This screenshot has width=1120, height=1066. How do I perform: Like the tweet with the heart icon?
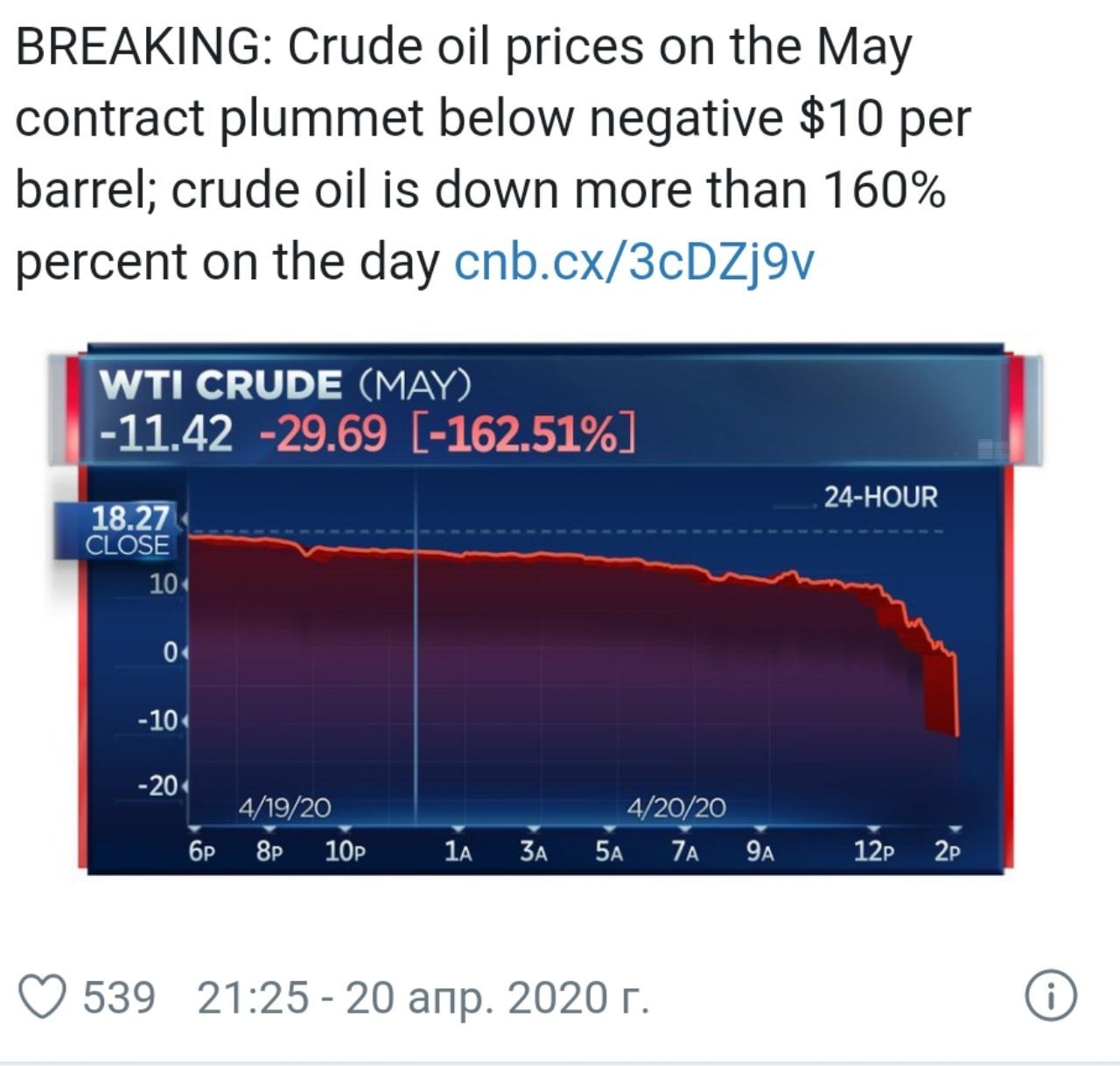coord(43,999)
